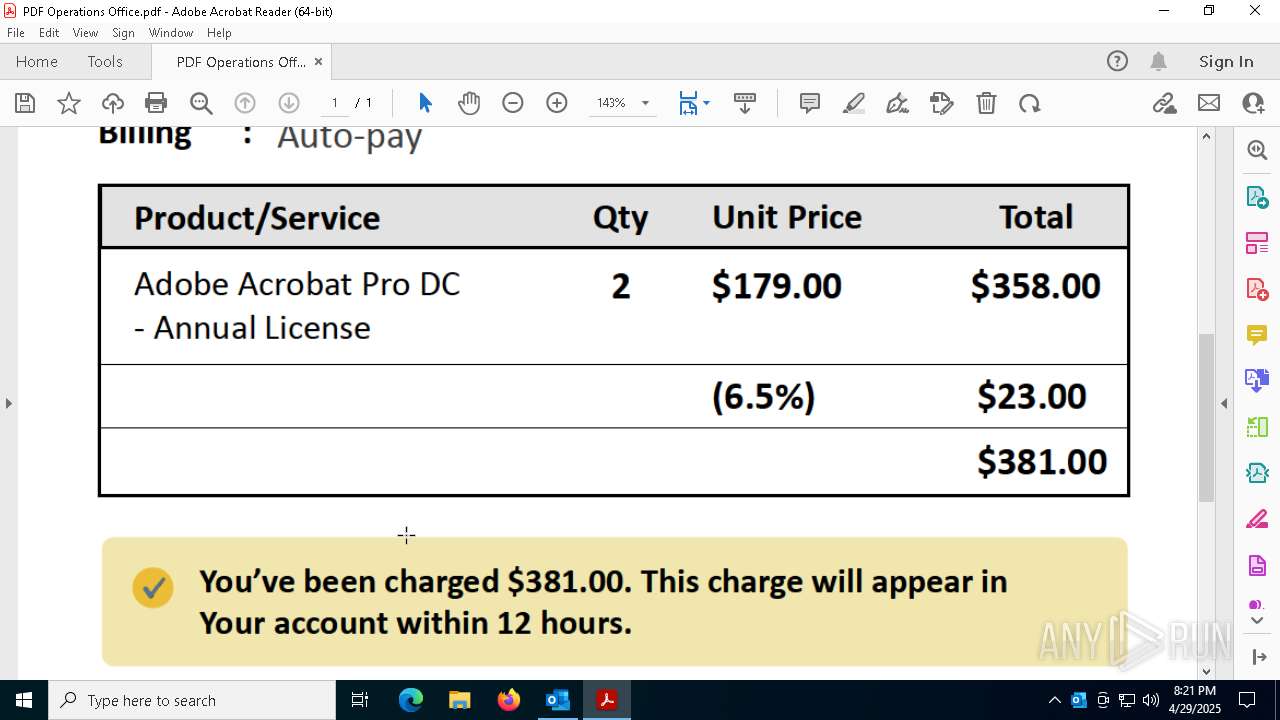Open the Edit menu
This screenshot has height=720, width=1280.
coord(49,33)
